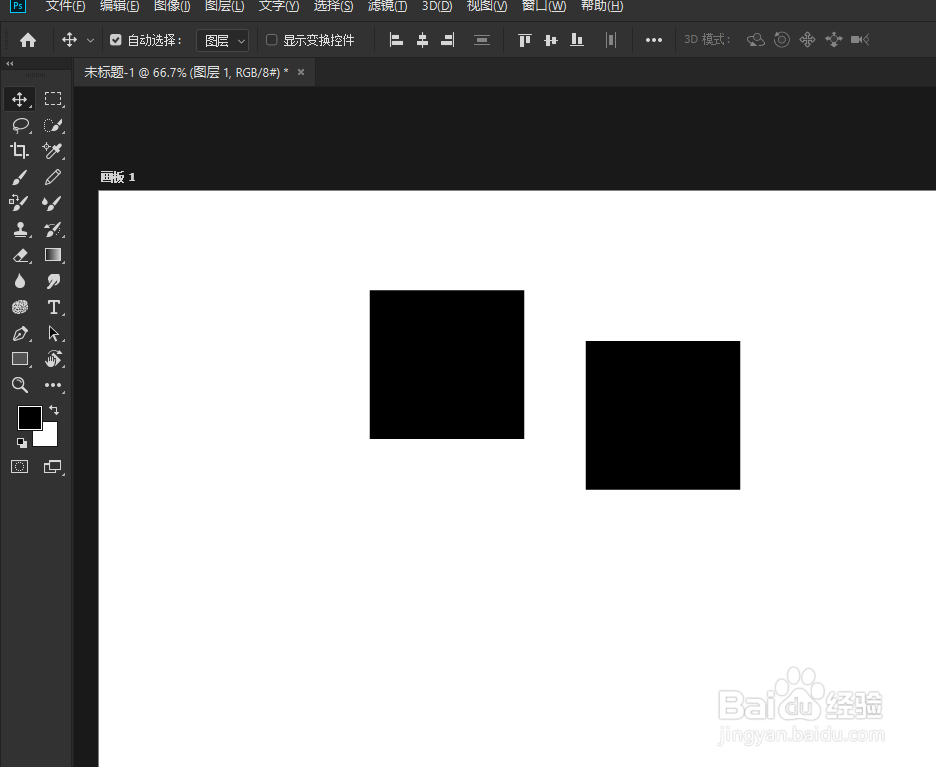Align top edges button
This screenshot has width=936, height=767.
(x=525, y=40)
